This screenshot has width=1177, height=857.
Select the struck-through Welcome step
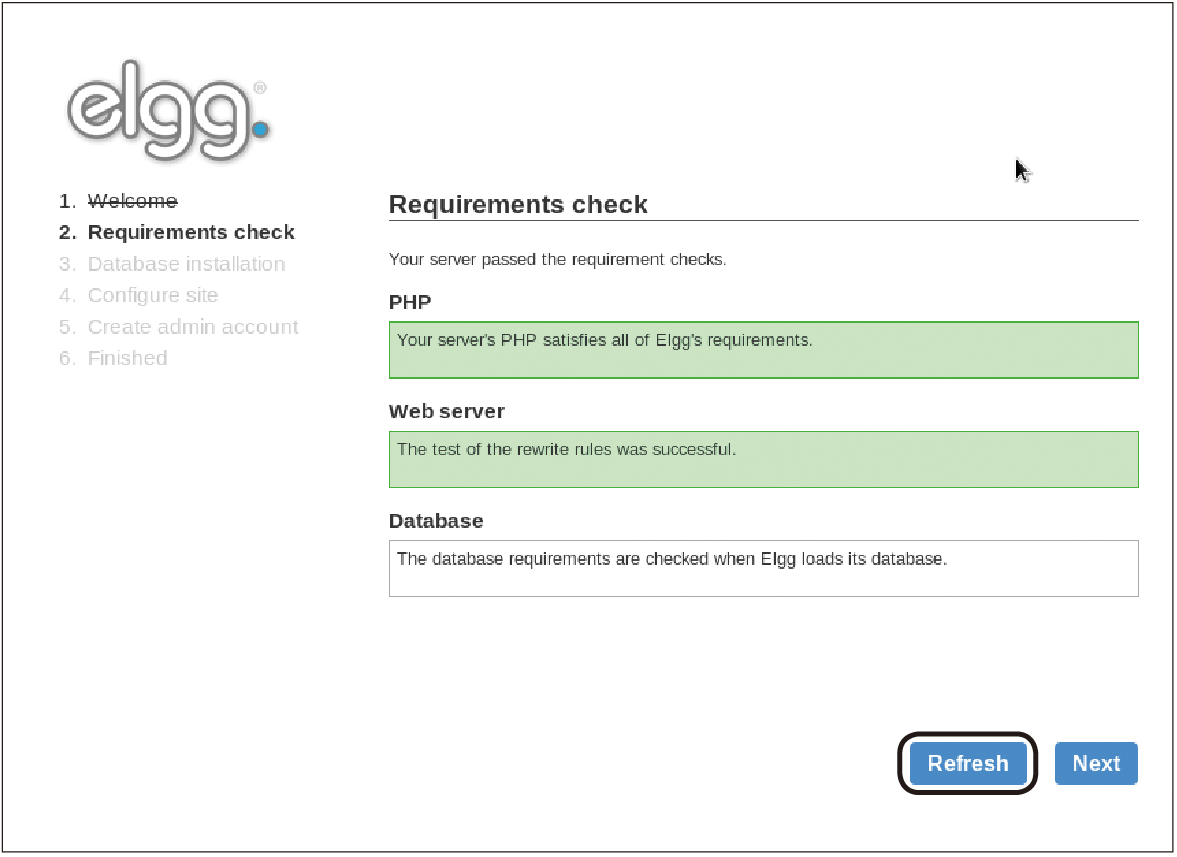point(133,201)
